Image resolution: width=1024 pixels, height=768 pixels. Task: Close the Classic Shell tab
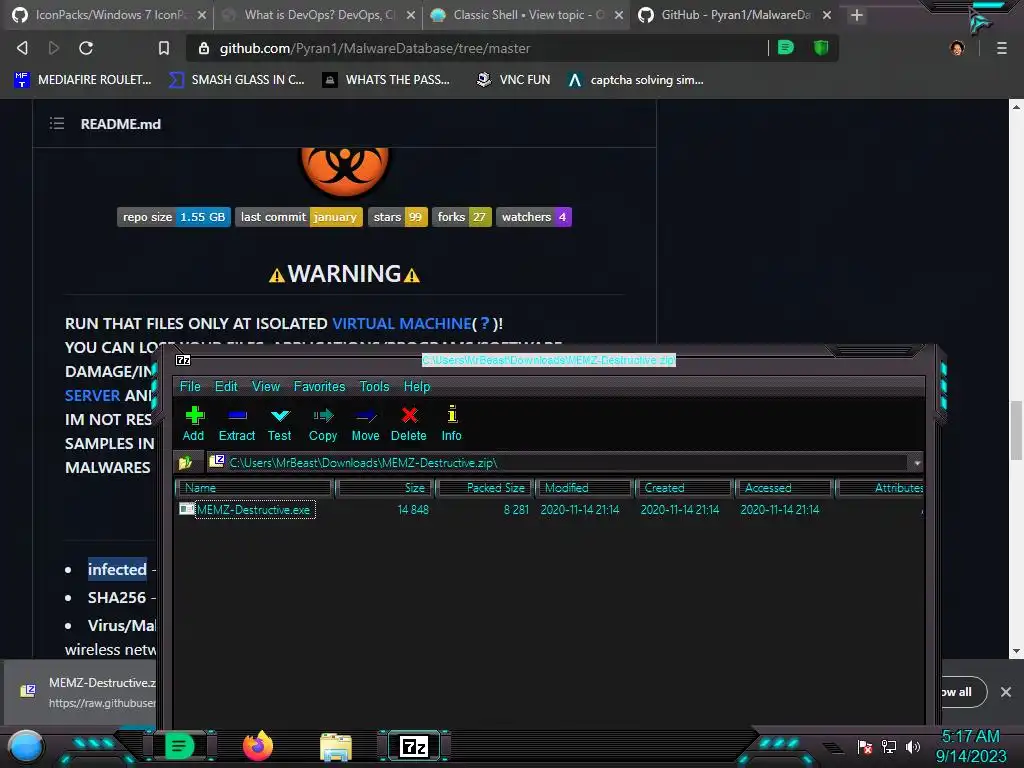pyautogui.click(x=618, y=15)
